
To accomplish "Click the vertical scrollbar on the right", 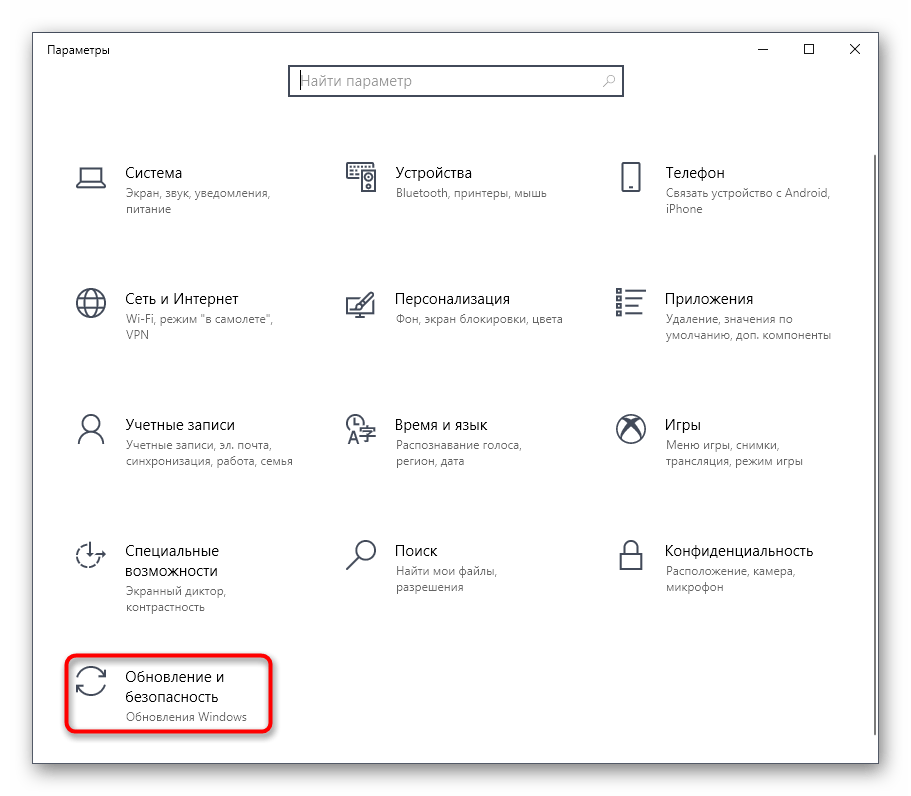I will 875,440.
